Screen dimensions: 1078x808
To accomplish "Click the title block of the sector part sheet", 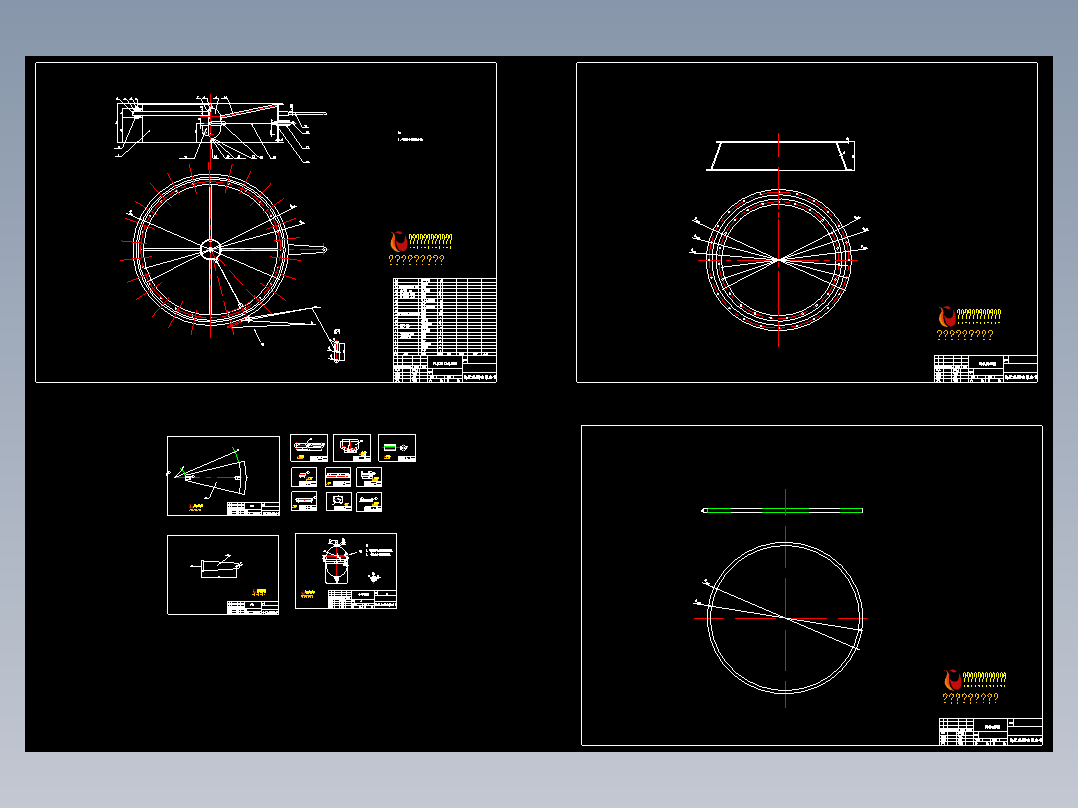I will (x=253, y=508).
